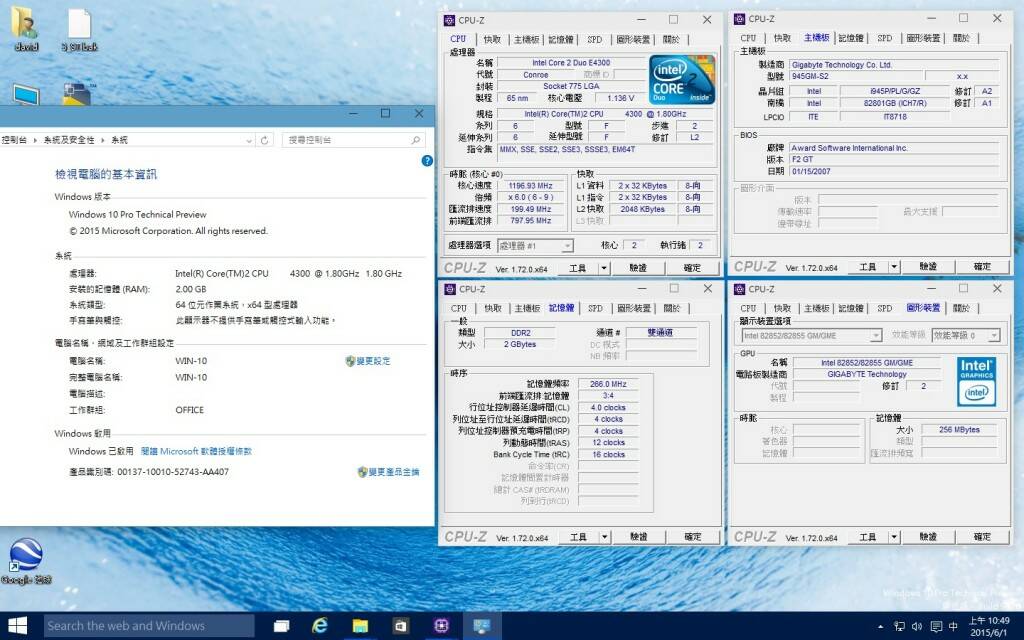
Task: Click 工具 button in CPU-tab CPU-Z window
Action: (x=577, y=268)
